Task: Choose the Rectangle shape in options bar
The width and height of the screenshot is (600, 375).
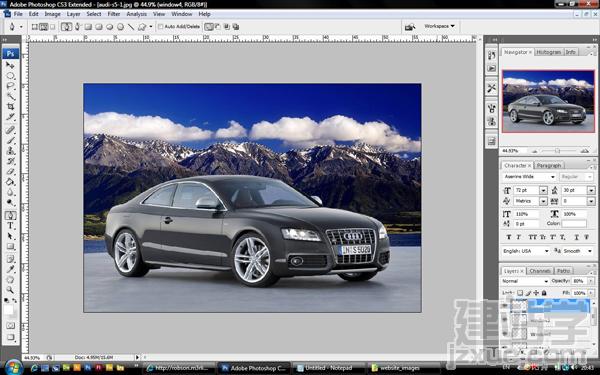Action: (88, 26)
